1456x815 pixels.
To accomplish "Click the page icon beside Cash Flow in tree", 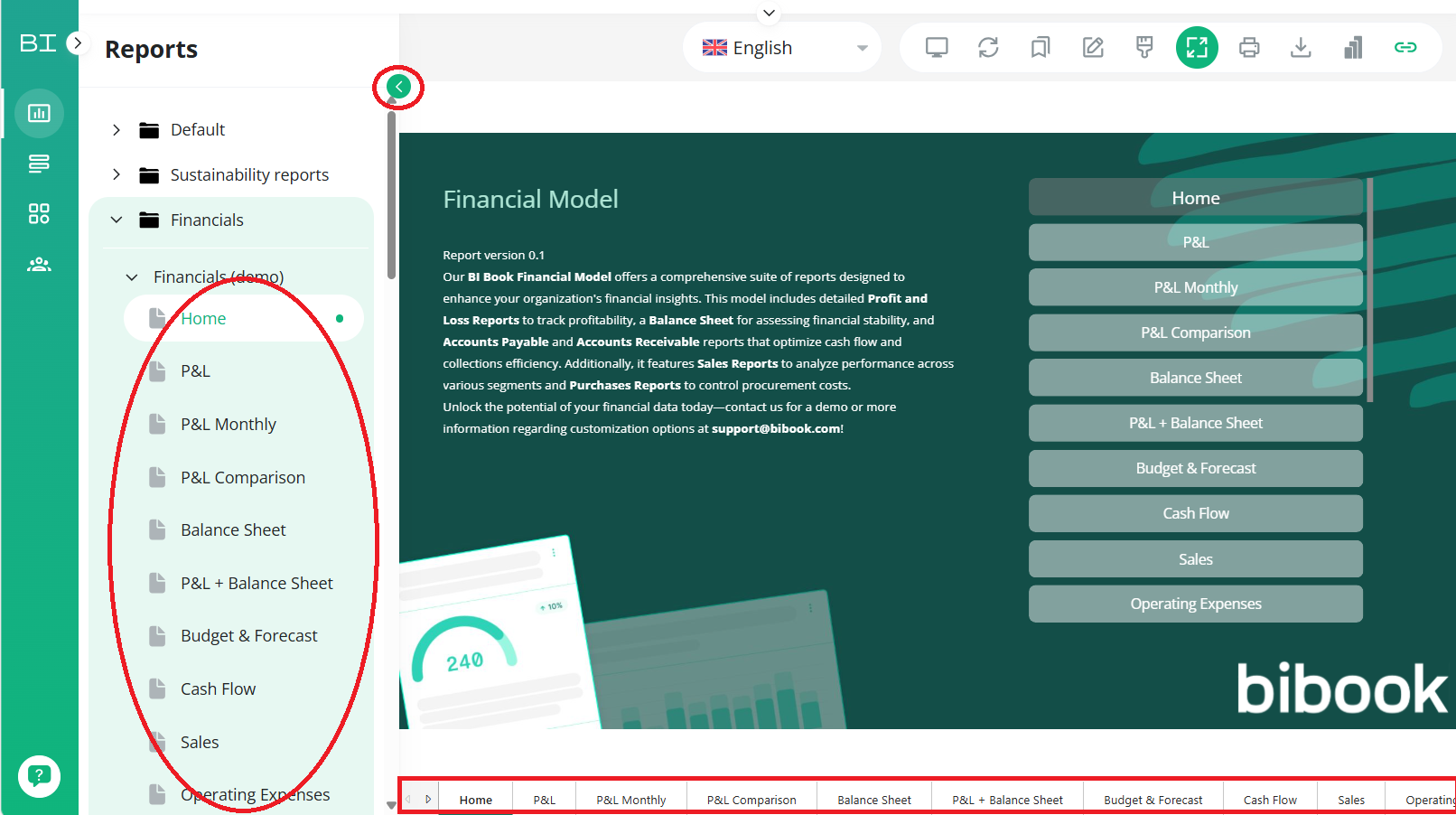I will coord(157,688).
